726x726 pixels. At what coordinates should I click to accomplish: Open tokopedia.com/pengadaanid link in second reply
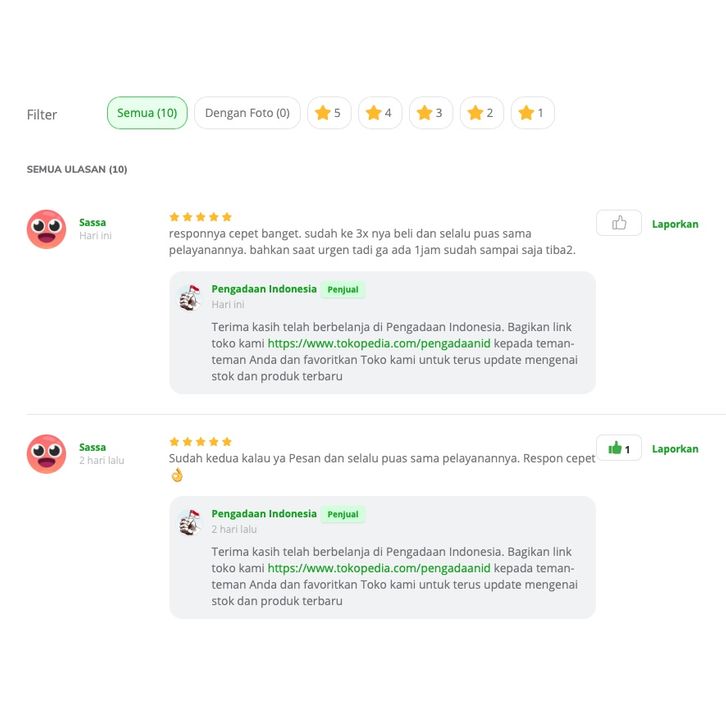click(x=379, y=568)
